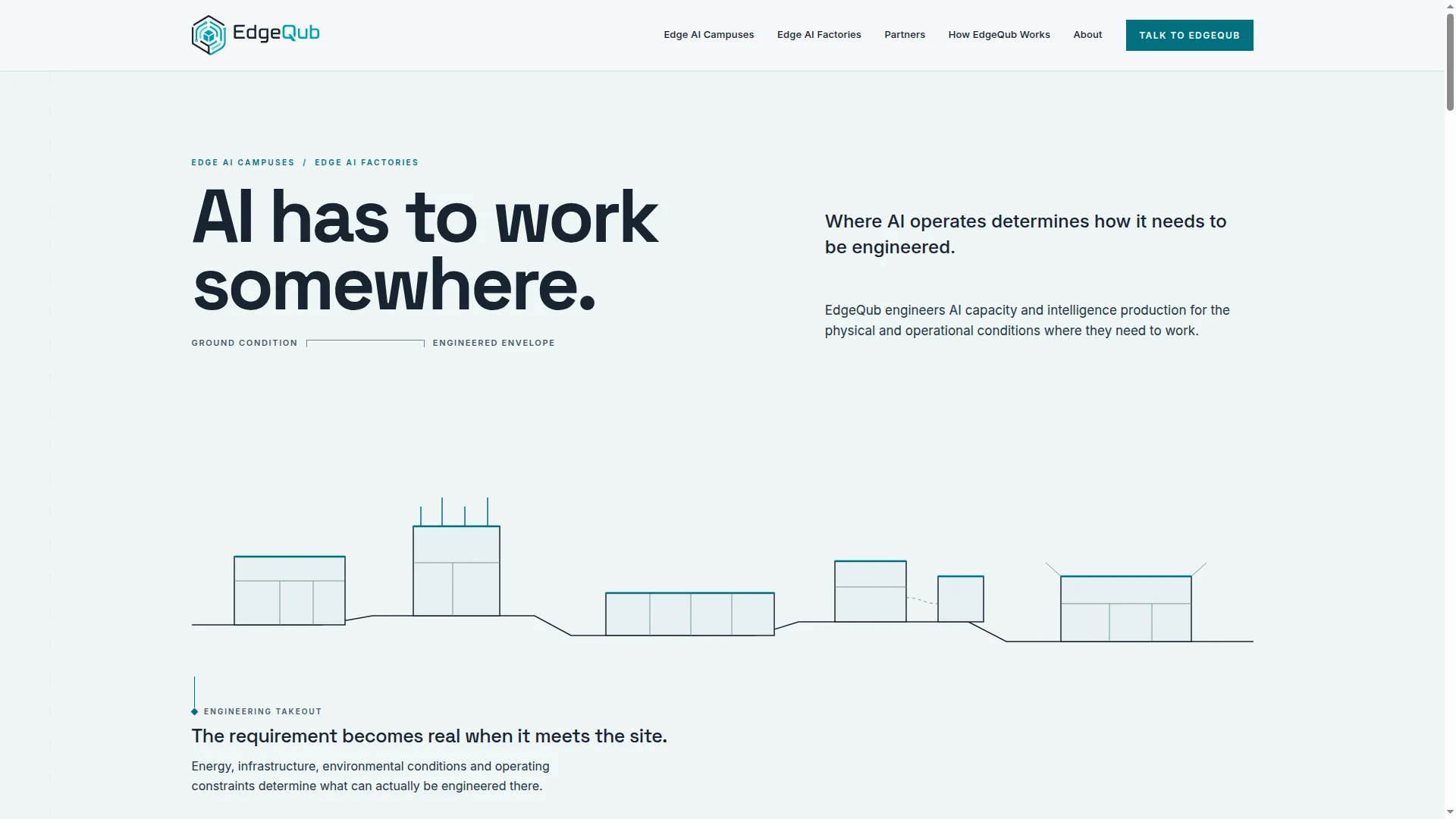Click the building with four rooftop antennas
The width and height of the screenshot is (1456, 819).
pos(457,557)
